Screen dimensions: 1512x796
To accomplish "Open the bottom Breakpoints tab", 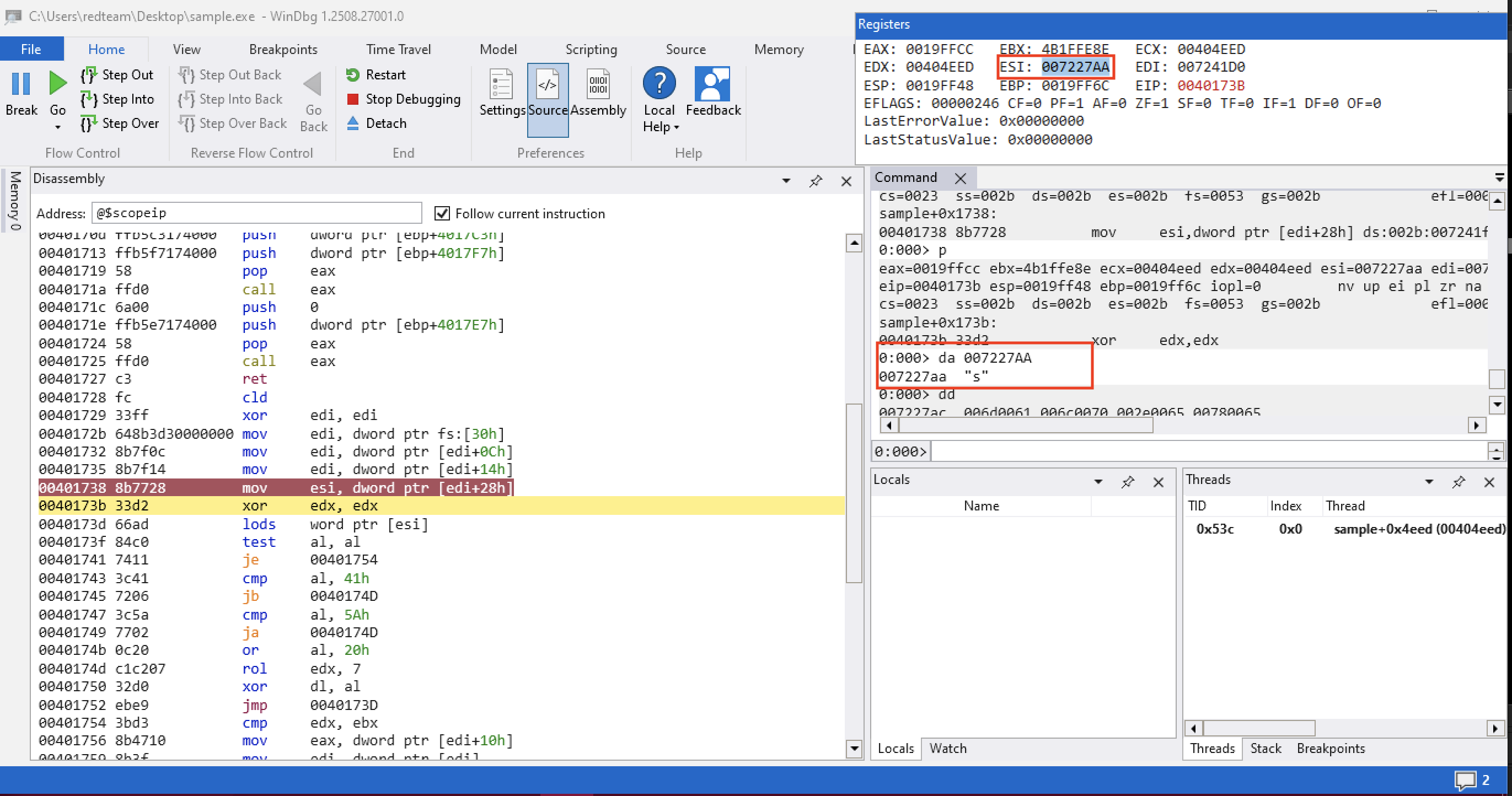I will pyautogui.click(x=1330, y=749).
